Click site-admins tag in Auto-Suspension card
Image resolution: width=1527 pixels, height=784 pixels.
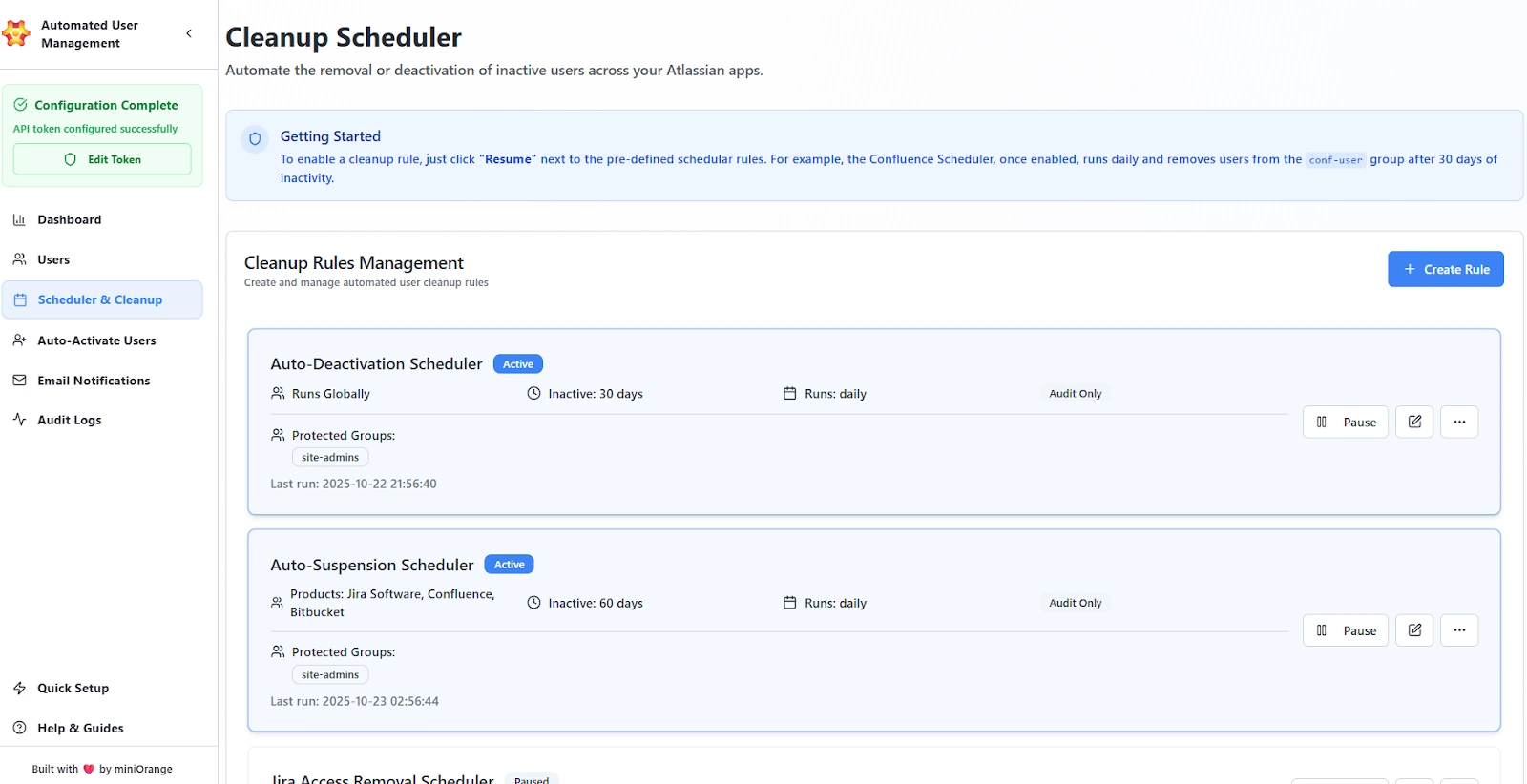pos(330,675)
